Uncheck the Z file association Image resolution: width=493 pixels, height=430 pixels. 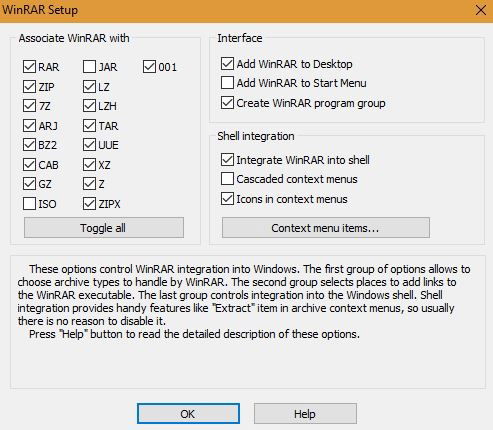pos(89,184)
